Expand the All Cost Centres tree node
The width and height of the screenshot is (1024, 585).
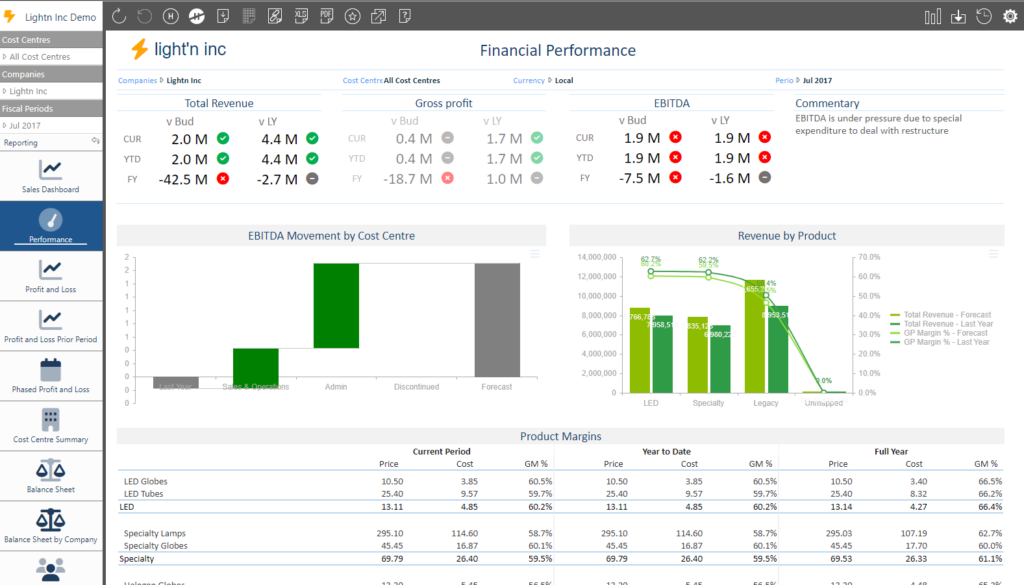5,57
